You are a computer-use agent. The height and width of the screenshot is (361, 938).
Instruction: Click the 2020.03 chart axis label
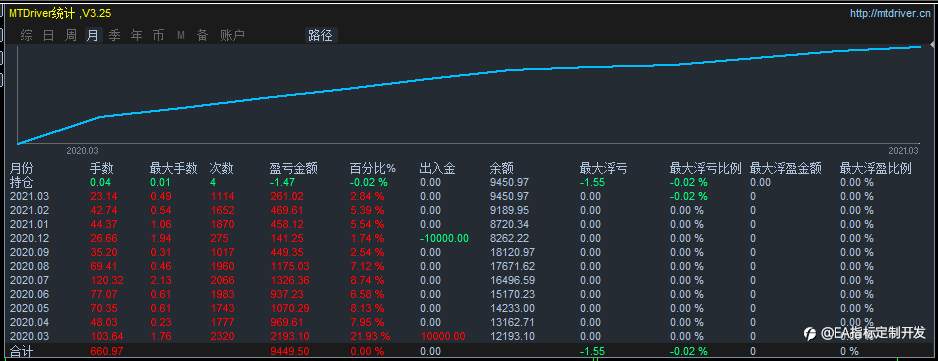point(82,151)
